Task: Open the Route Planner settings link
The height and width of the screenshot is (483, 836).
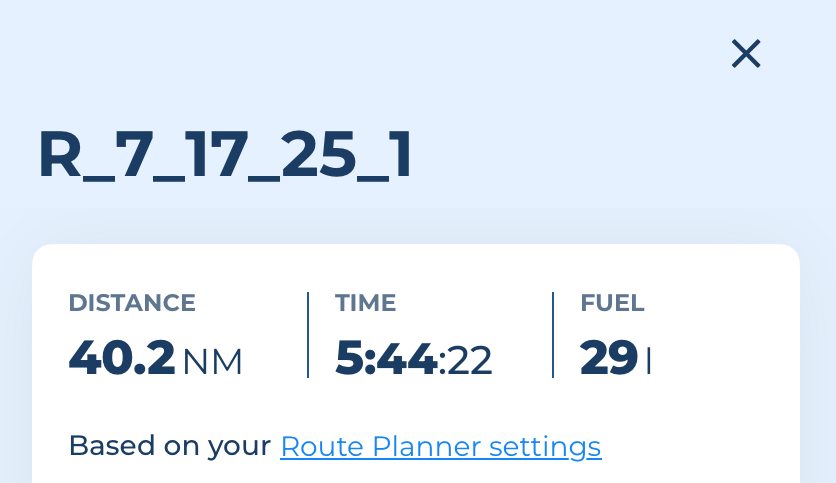Action: click(441, 446)
